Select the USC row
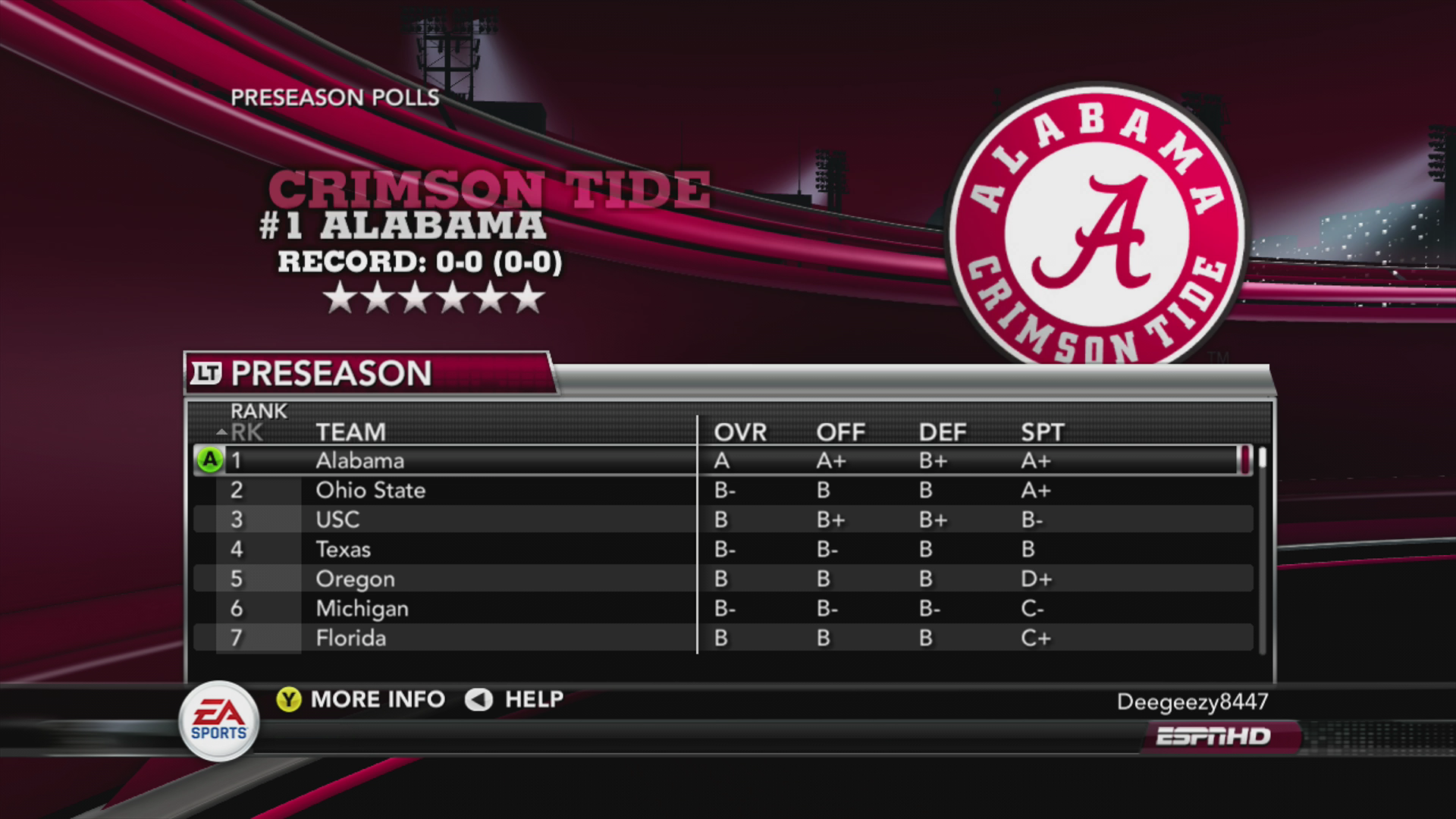Viewport: 1456px width, 819px height. (723, 519)
